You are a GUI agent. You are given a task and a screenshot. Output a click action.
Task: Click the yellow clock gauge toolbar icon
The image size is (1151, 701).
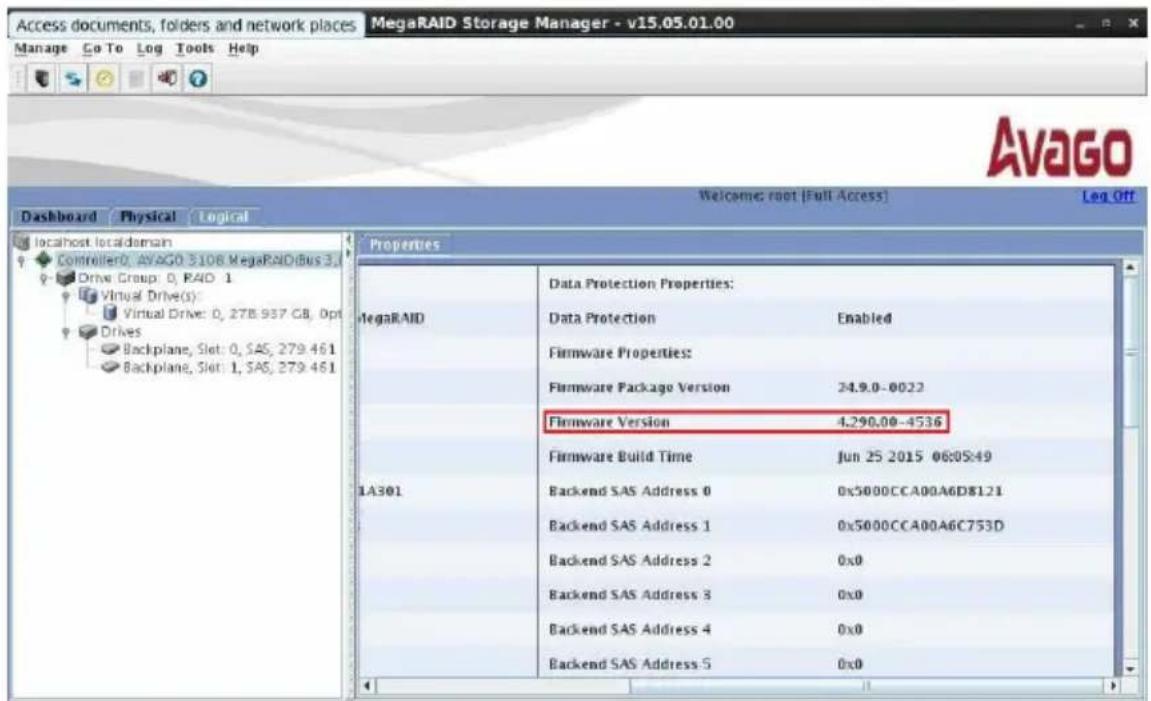[104, 78]
